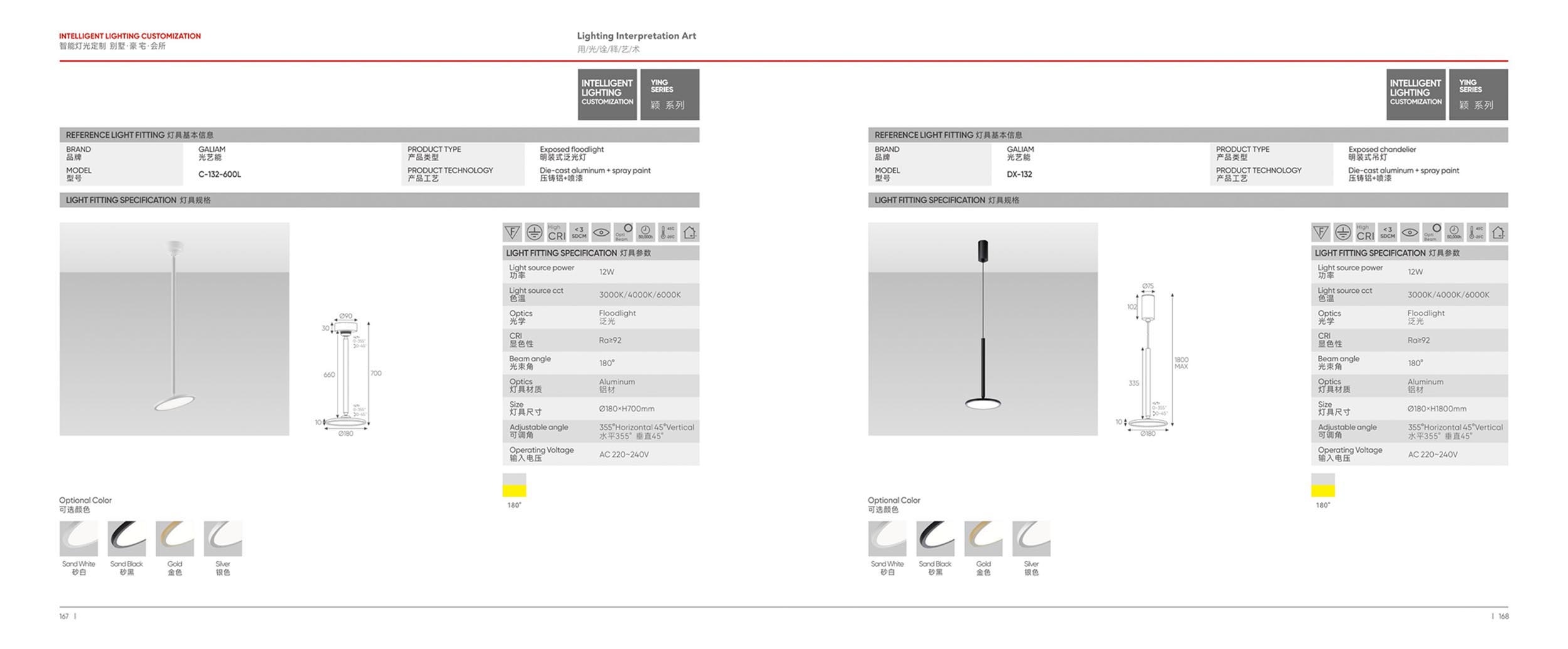This screenshot has width=1568, height=649.
Task: Click 'AC 220~240V' on the floodlight page
Action: pos(623,455)
